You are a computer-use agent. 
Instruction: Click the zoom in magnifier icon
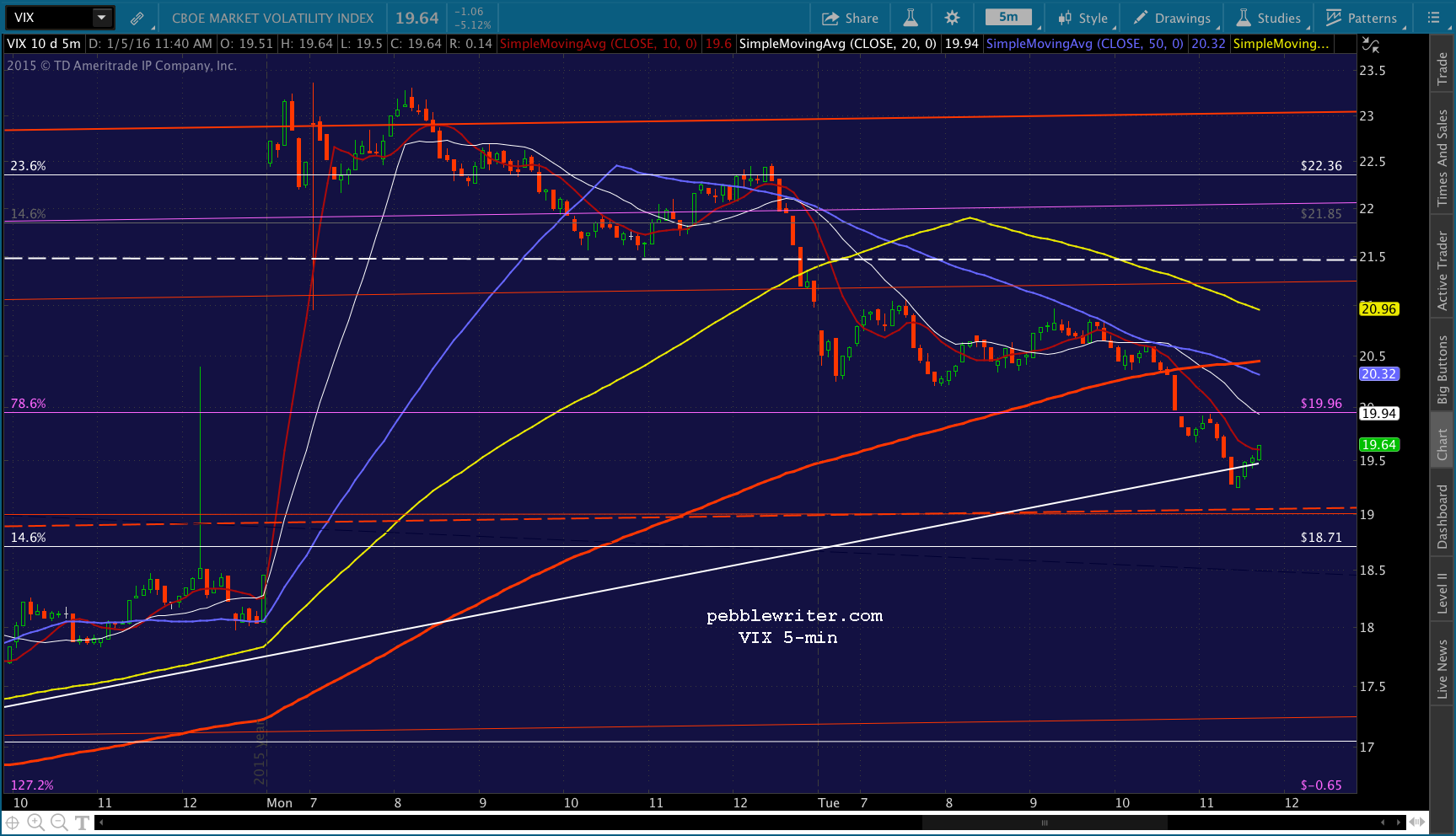35,823
